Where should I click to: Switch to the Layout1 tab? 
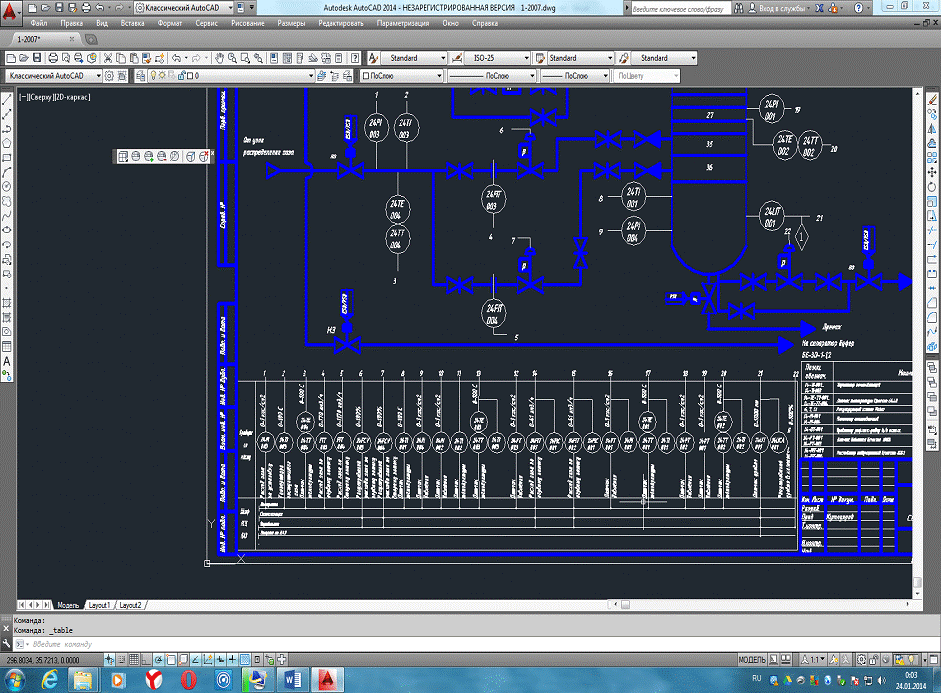pyautogui.click(x=99, y=605)
